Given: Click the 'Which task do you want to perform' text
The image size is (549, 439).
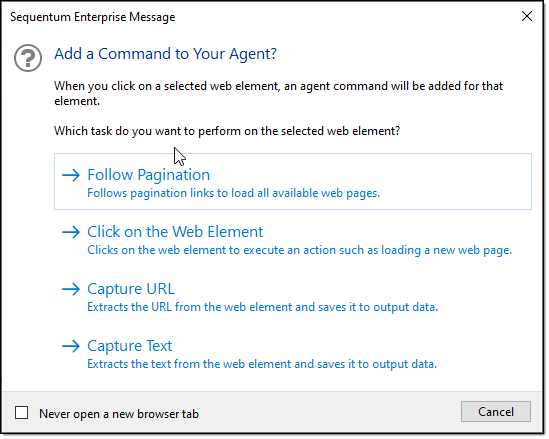Looking at the screenshot, I should (227, 131).
